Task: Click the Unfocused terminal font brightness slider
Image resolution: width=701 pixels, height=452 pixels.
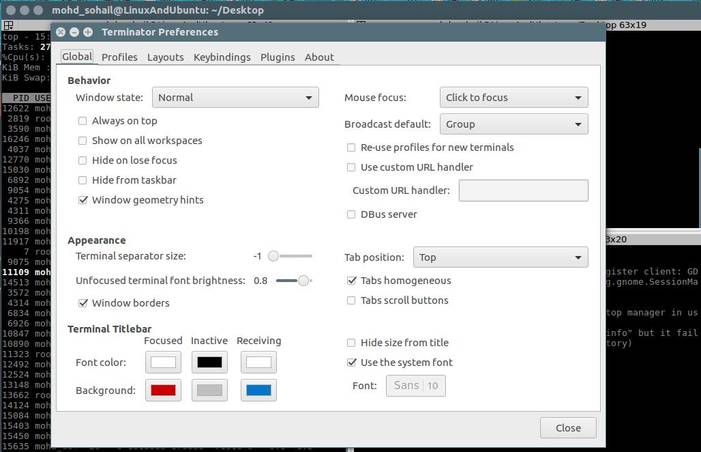Action: click(x=293, y=281)
